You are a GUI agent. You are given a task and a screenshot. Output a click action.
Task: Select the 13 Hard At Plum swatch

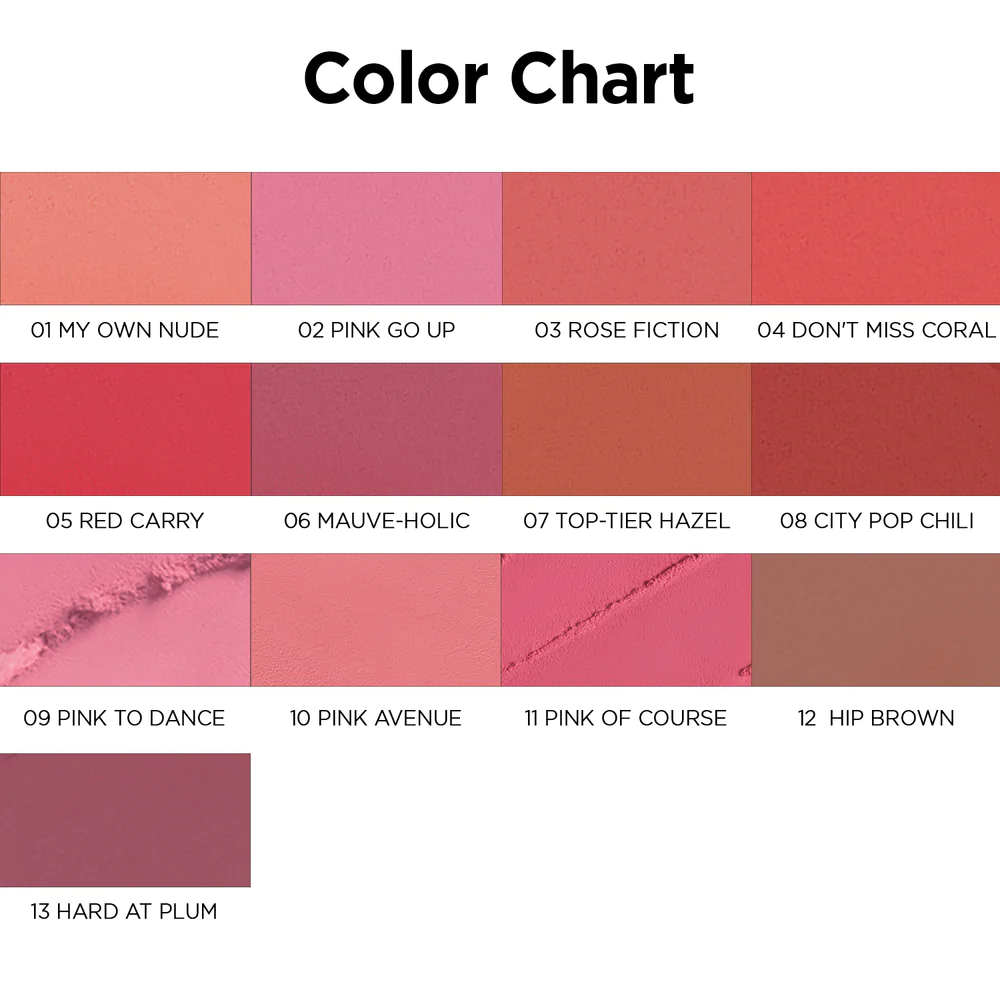click(x=125, y=820)
